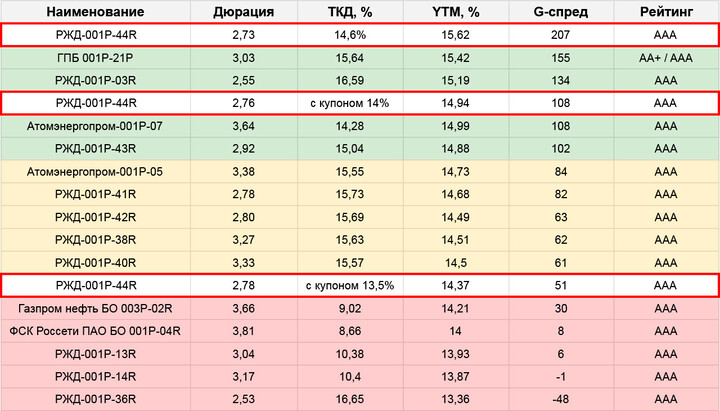Select the 'РЖД-001Р-42R' name cell
Image resolution: width=720 pixels, height=411 pixels.
96,217
